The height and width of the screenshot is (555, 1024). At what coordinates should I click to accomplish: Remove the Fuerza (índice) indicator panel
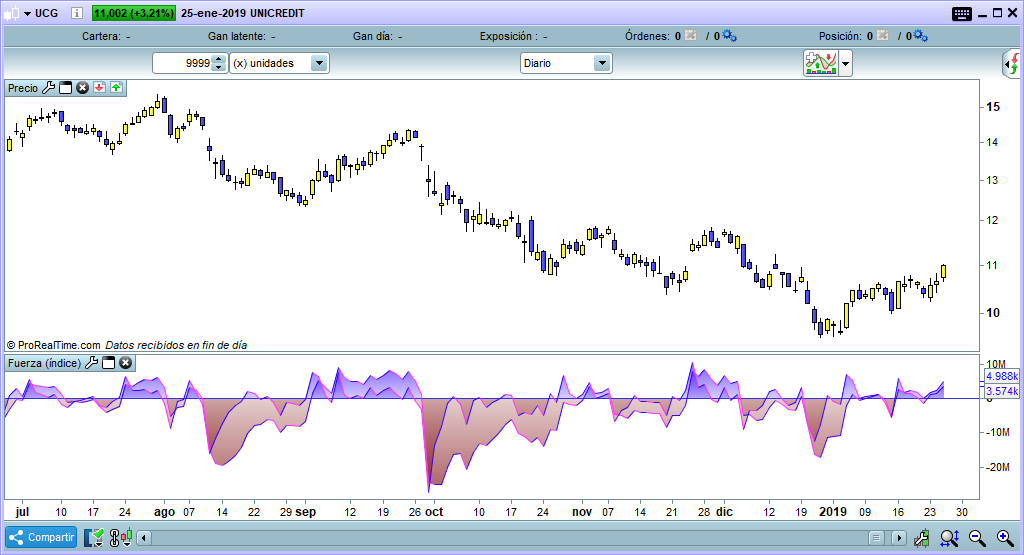[x=126, y=363]
